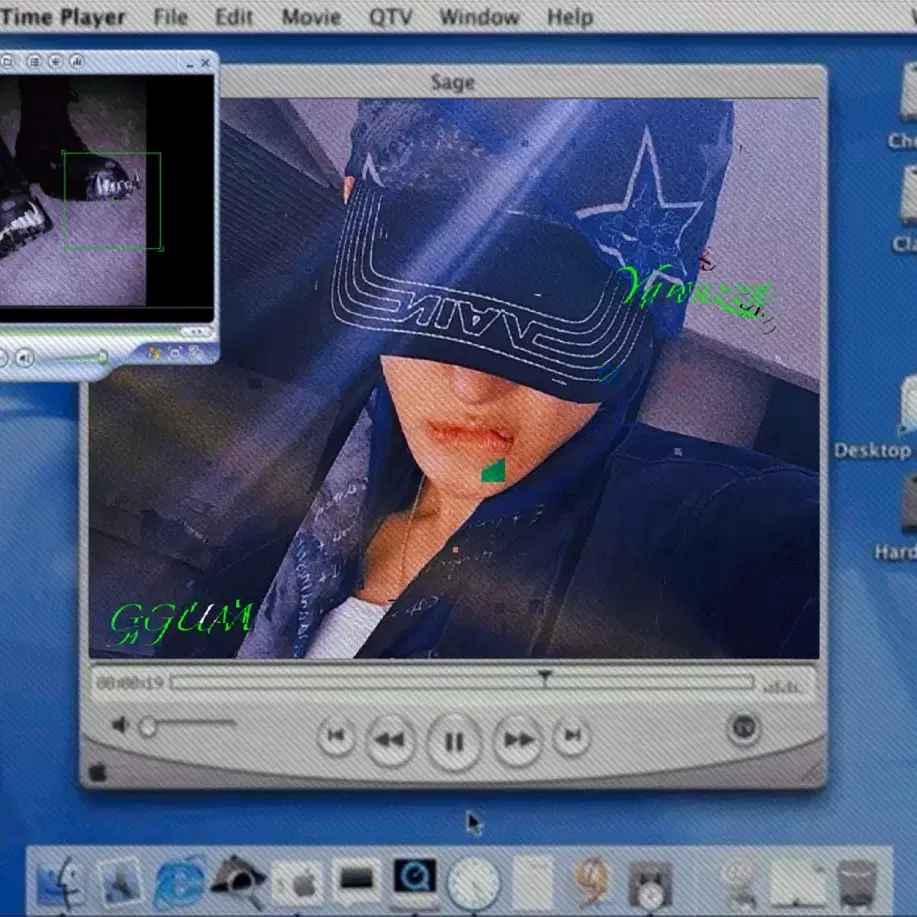Image resolution: width=917 pixels, height=917 pixels.
Task: Open the QuickTime Player application menu
Action: click(x=63, y=17)
